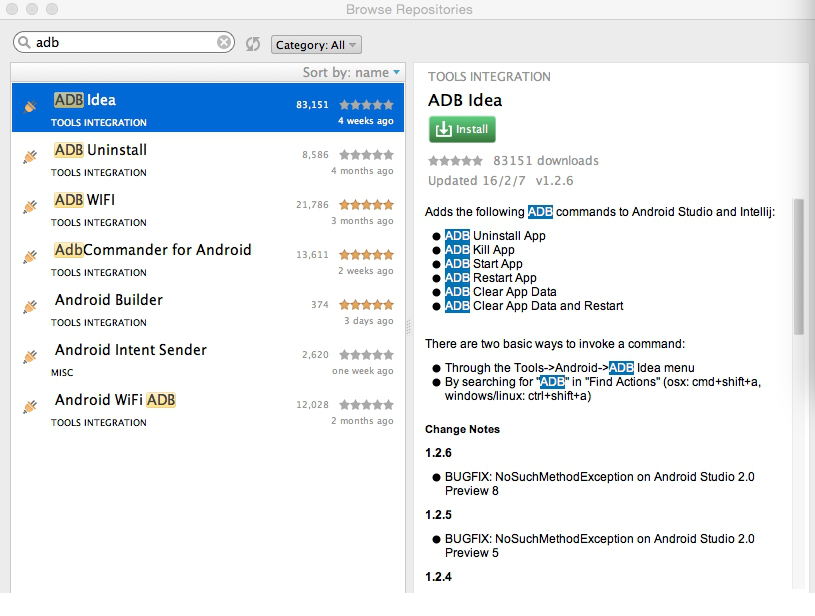Click ADB Idea's star rating in list

(366, 105)
